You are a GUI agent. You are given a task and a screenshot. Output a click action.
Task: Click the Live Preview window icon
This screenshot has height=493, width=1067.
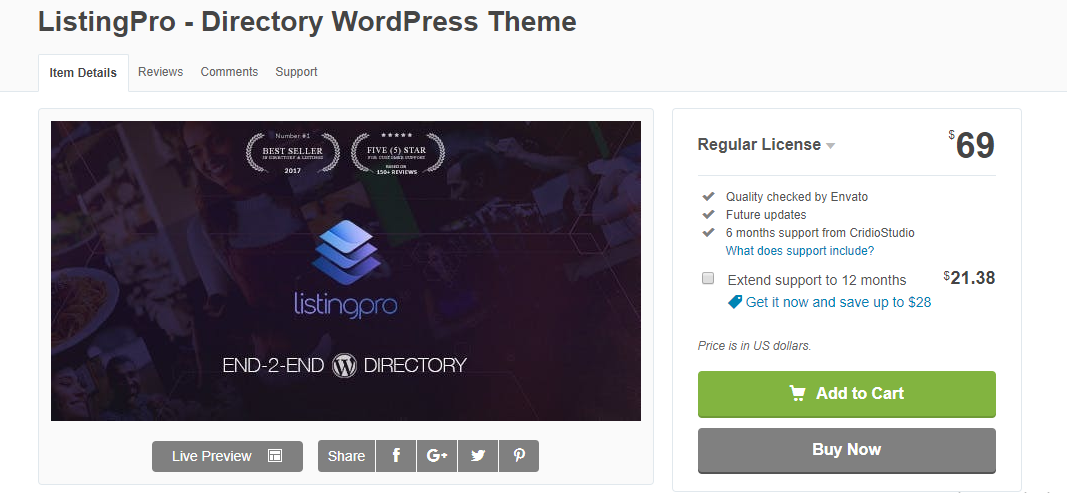click(x=275, y=456)
